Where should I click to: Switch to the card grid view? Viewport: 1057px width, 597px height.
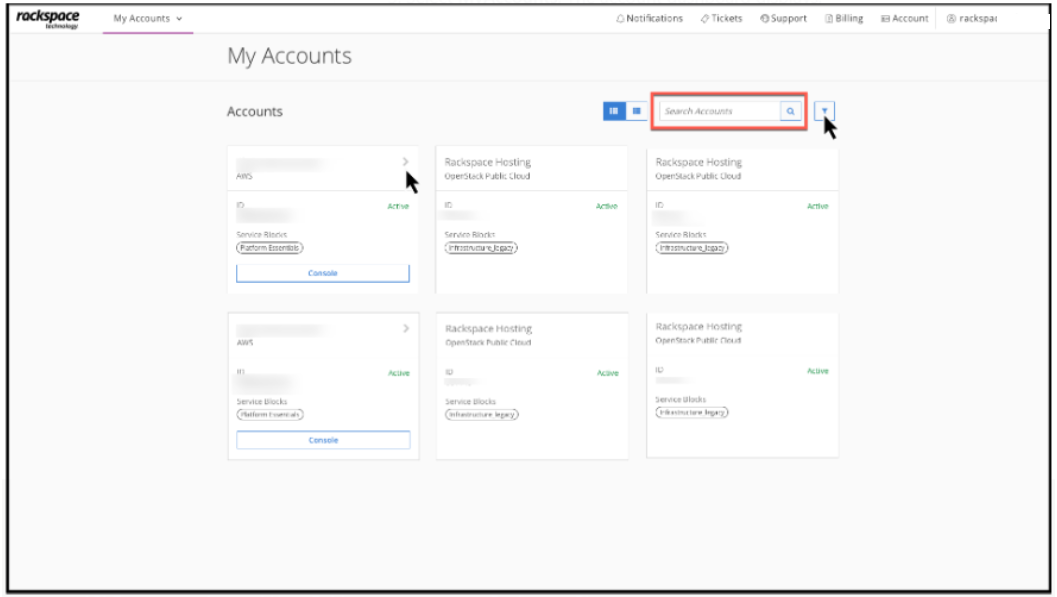613,111
